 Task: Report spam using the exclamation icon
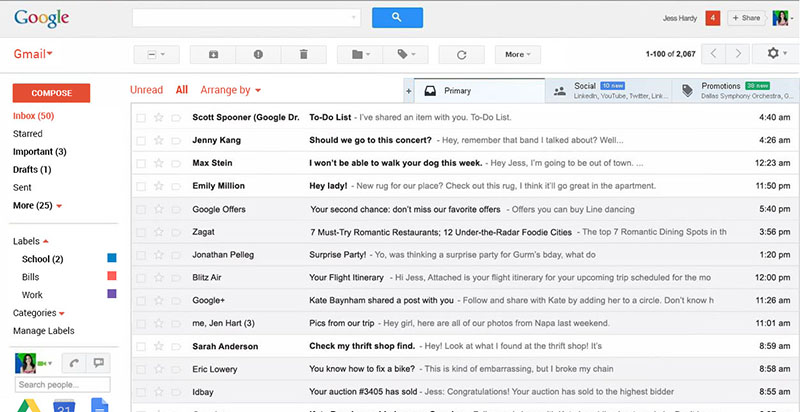pyautogui.click(x=258, y=55)
